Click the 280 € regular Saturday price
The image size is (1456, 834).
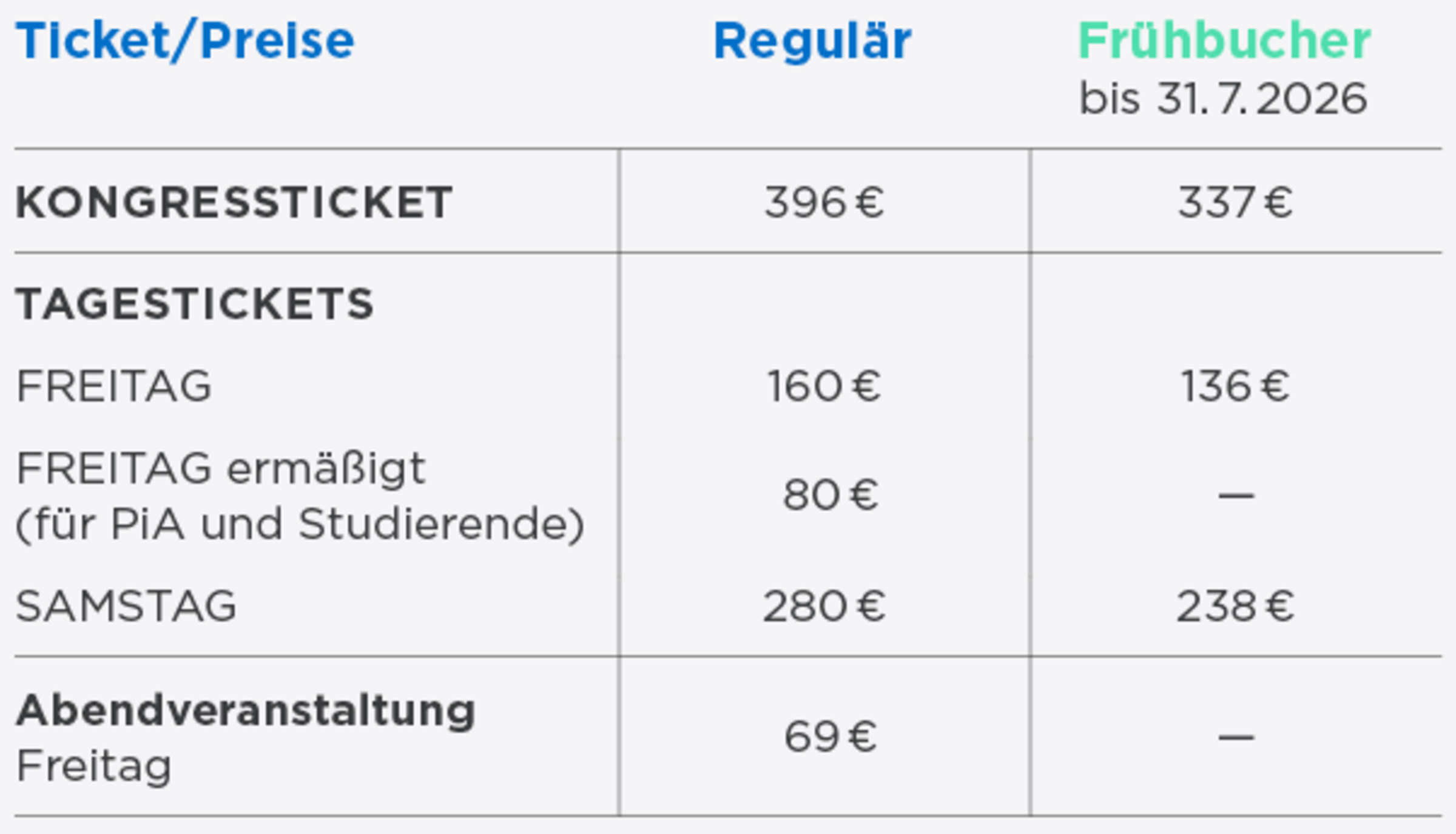(824, 606)
